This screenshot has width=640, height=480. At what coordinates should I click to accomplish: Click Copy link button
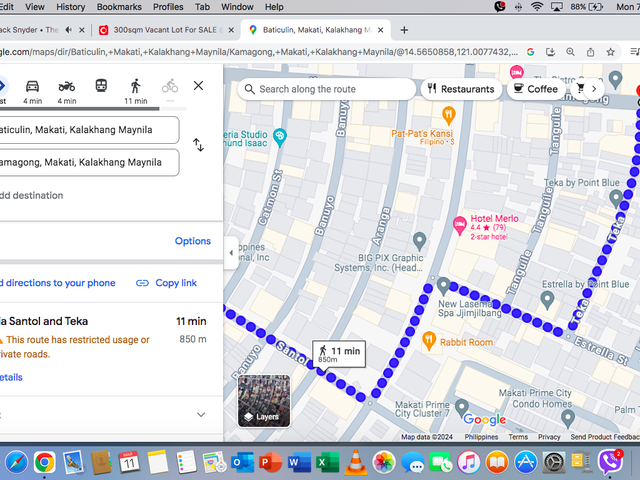tap(166, 283)
